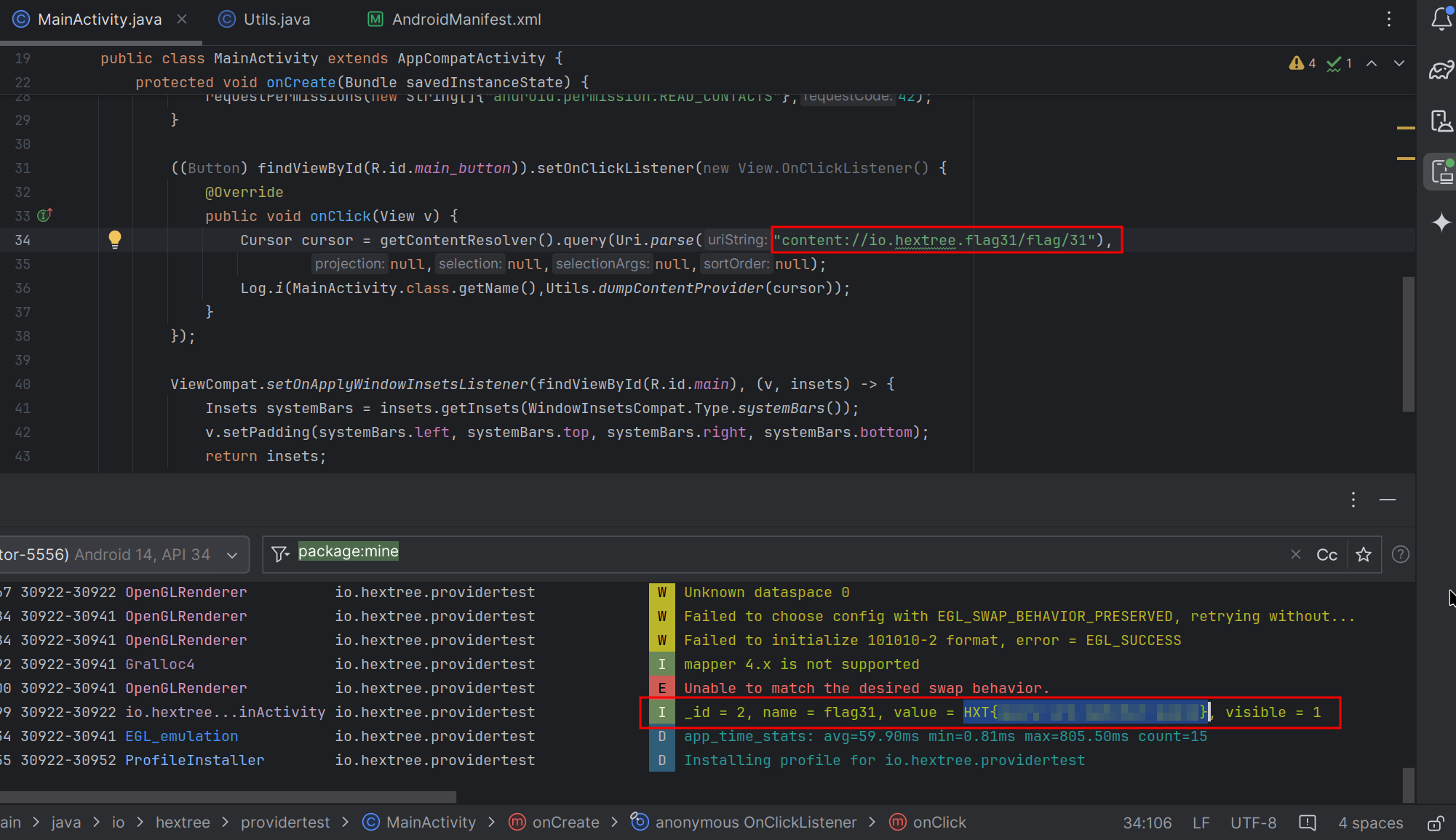Image resolution: width=1456 pixels, height=840 pixels.
Task: Clear the Logcat filter text
Action: click(1295, 554)
